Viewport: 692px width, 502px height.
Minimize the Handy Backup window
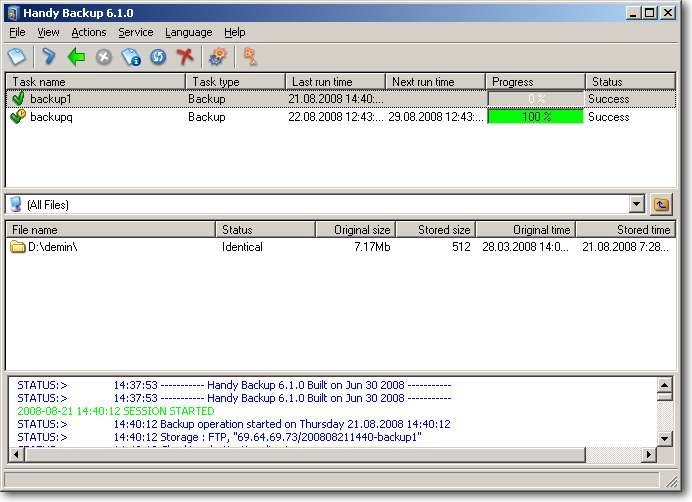632,13
